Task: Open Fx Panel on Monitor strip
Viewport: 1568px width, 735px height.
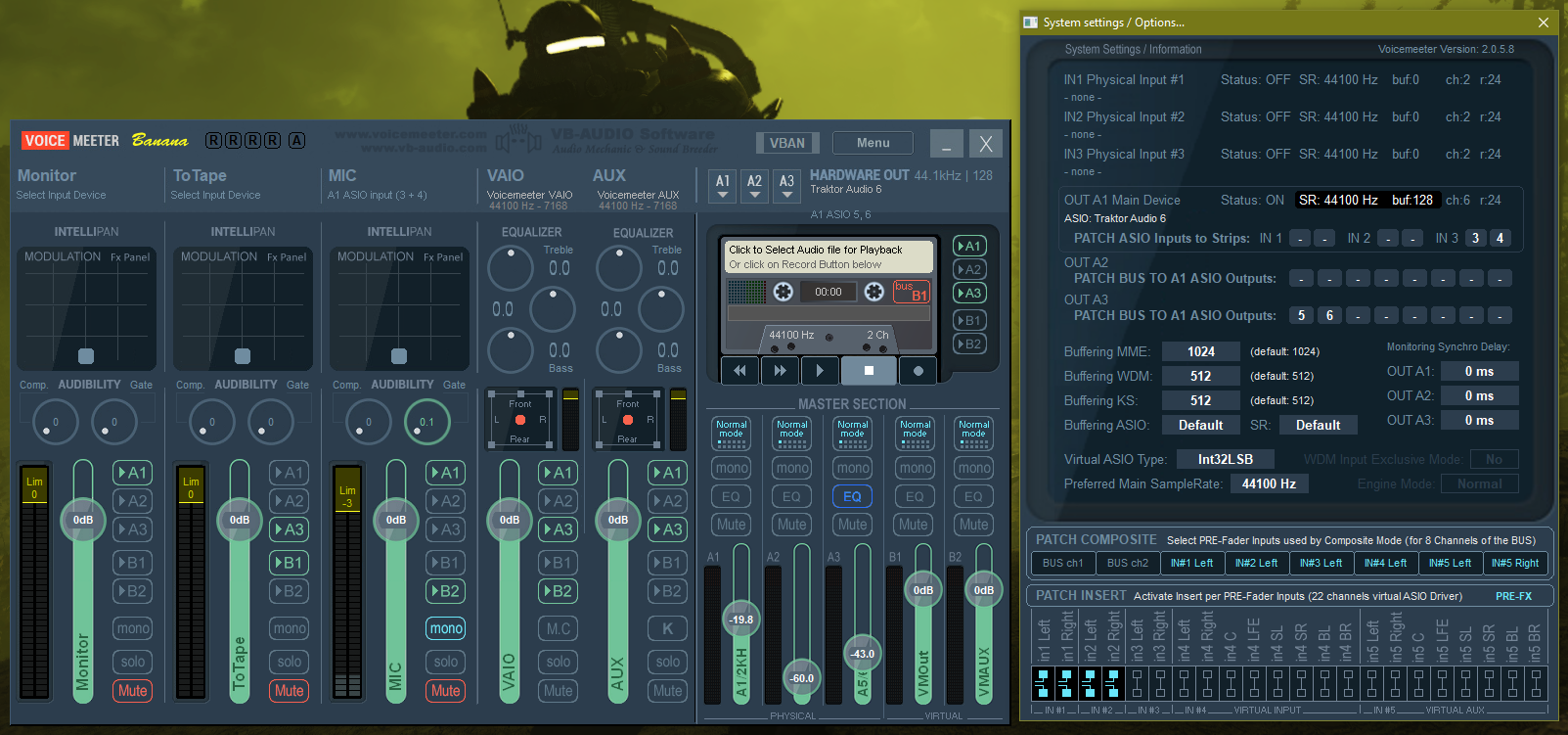Action: (130, 257)
